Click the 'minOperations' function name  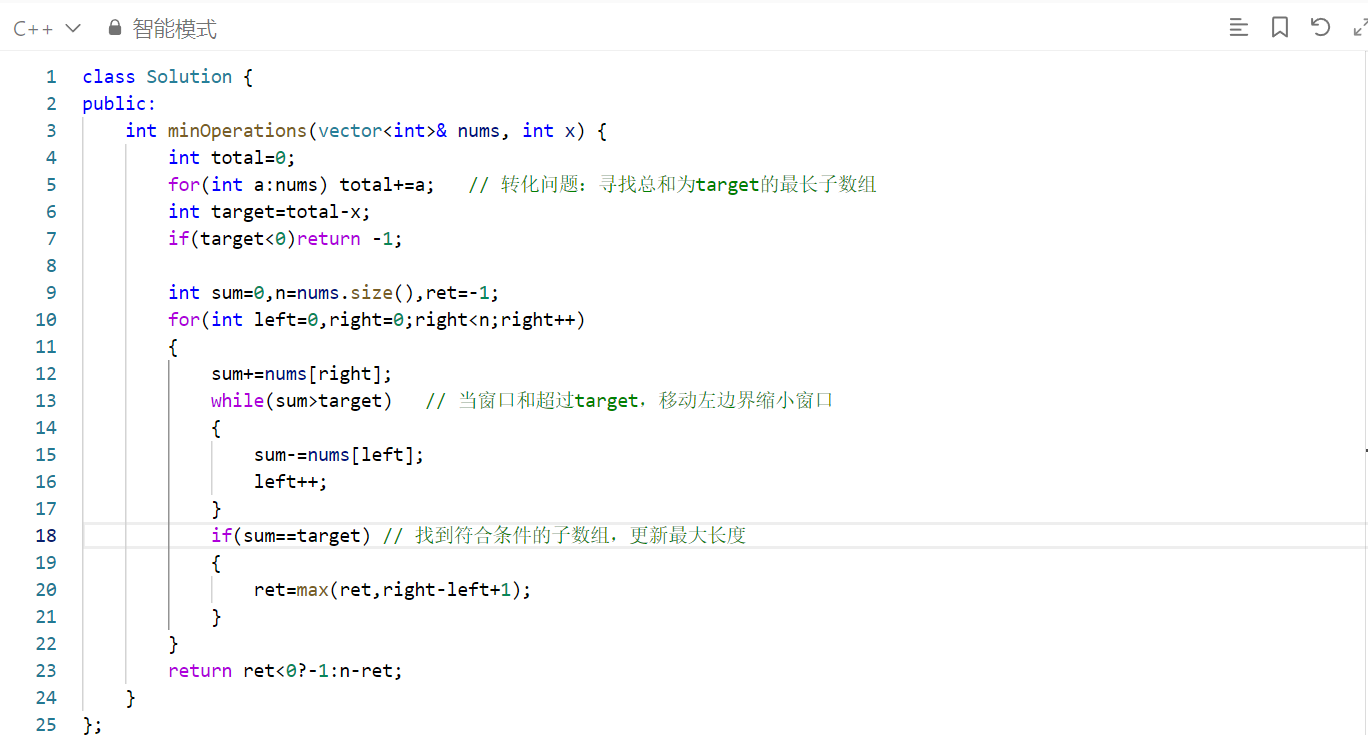237,131
